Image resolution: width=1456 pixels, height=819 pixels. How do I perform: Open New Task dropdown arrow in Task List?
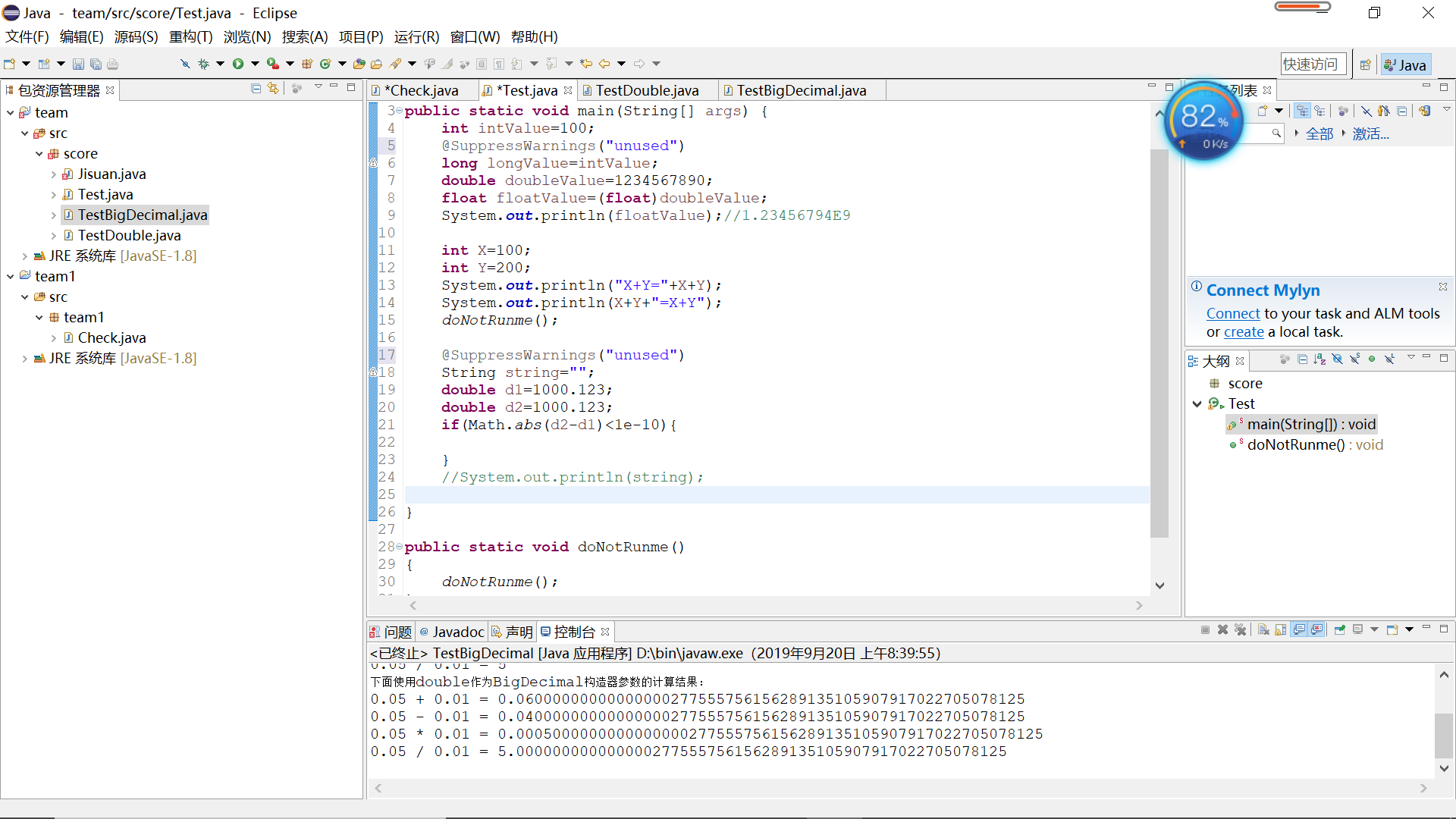coord(1279,111)
